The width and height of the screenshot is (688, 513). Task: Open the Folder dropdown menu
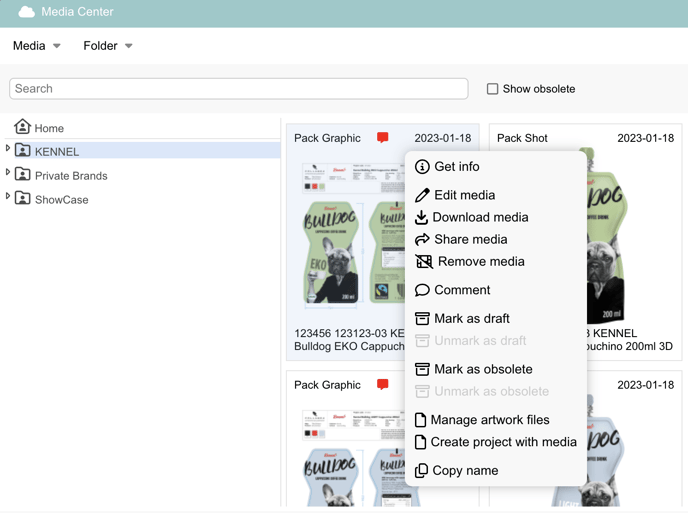[x=108, y=46]
